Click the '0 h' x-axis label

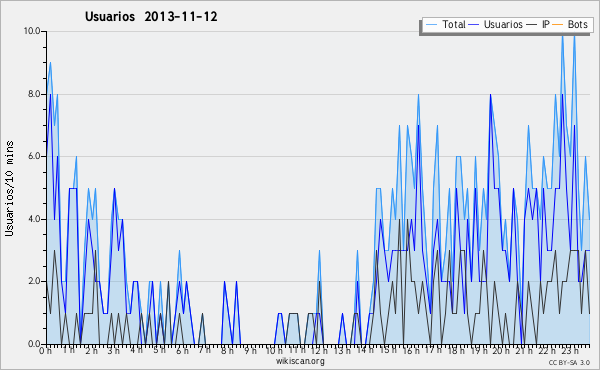pyautogui.click(x=45, y=350)
